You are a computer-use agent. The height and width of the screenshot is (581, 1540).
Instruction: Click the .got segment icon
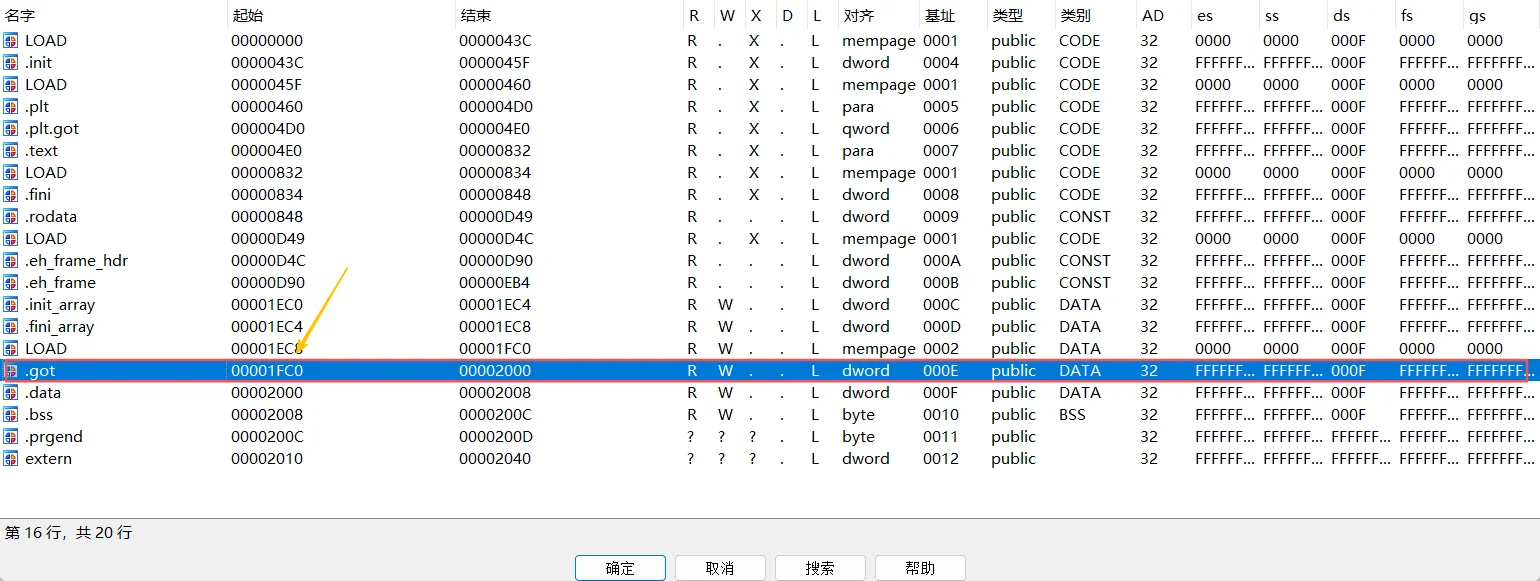11,370
